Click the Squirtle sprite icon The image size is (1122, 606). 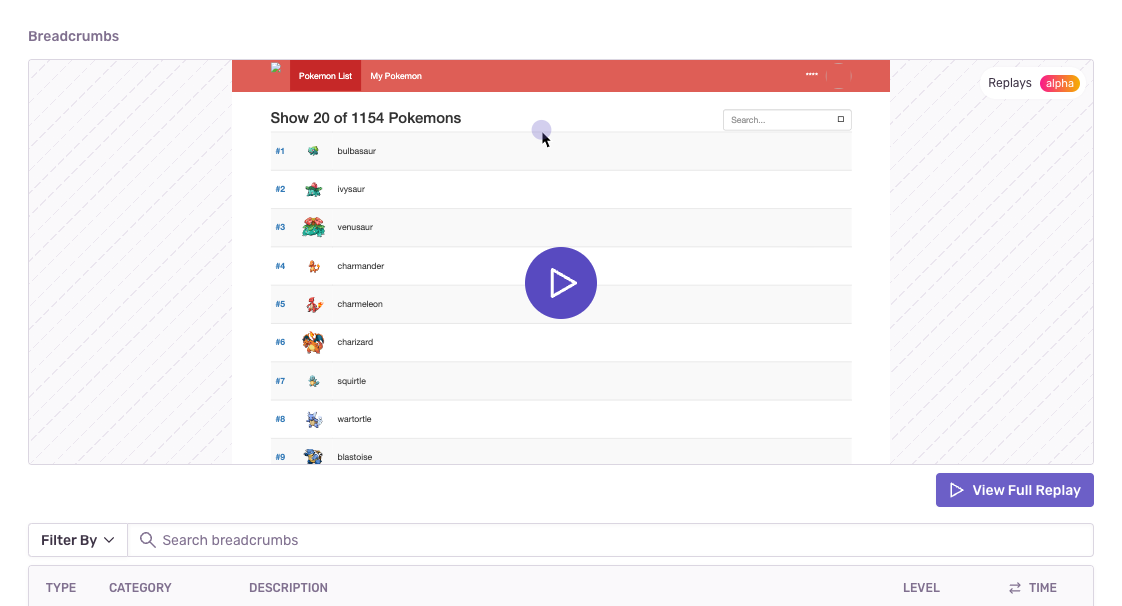312,380
